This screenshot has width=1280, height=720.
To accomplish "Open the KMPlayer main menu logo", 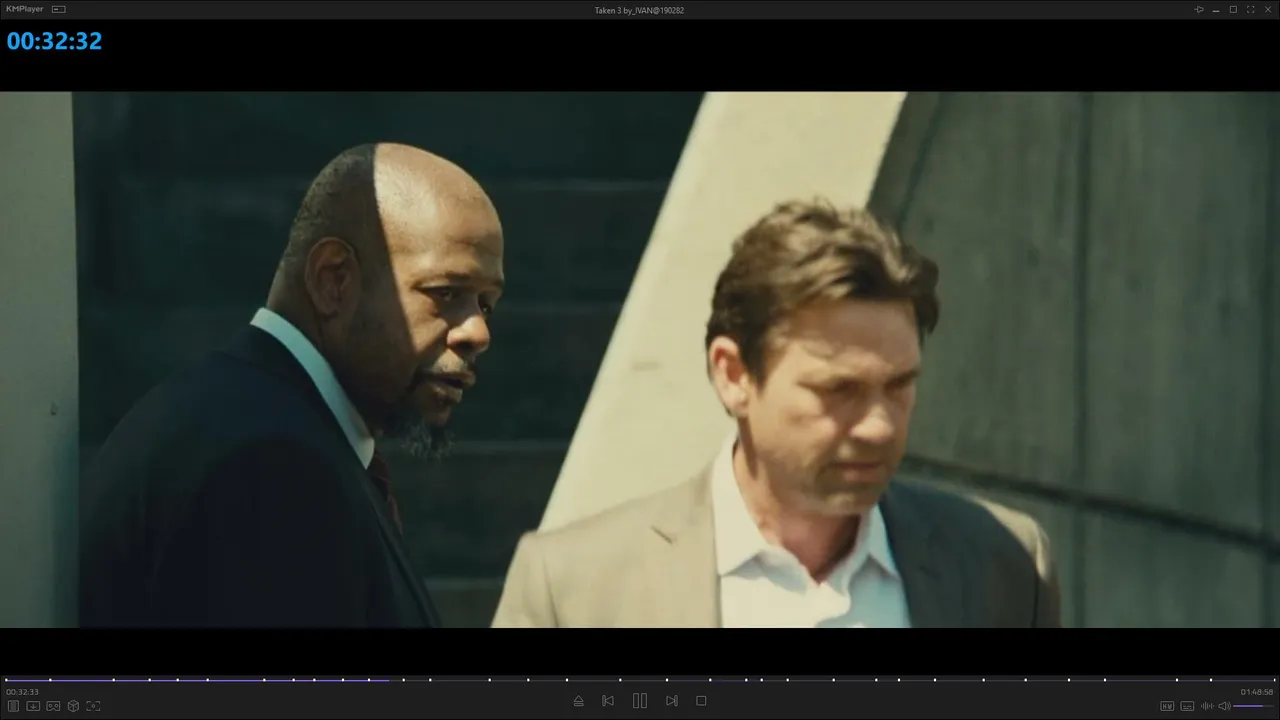I will click(x=25, y=9).
